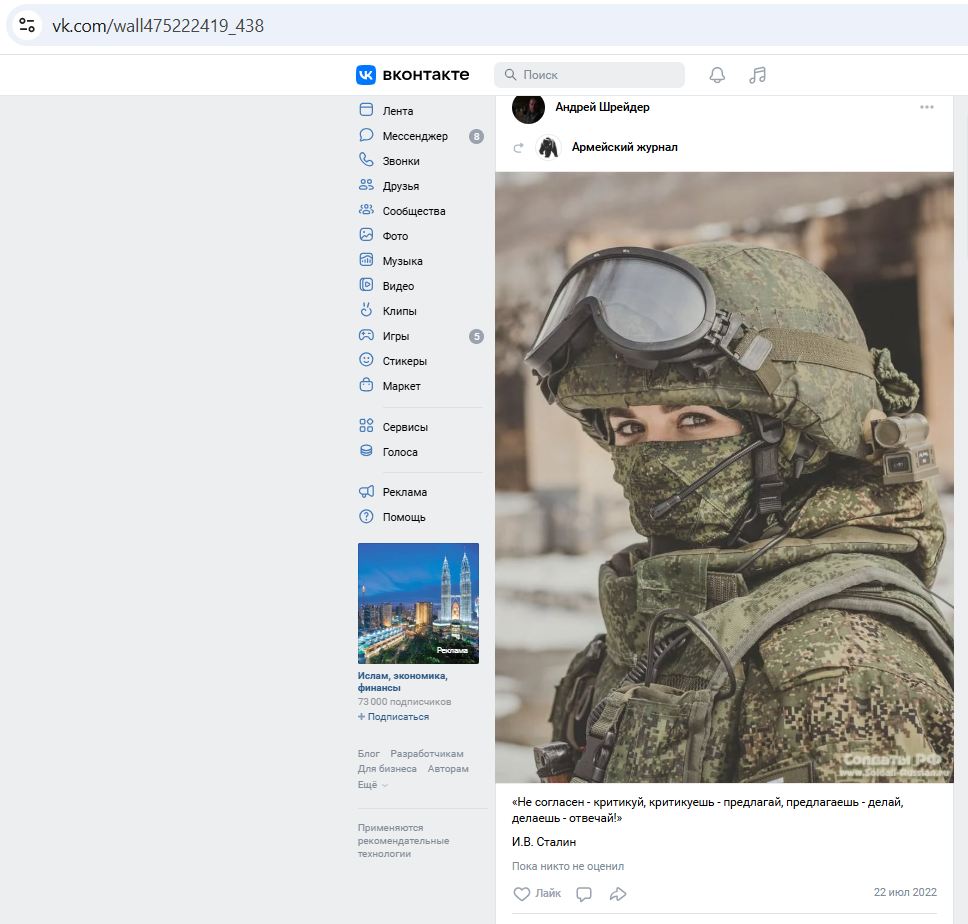
Task: Subscribe via Подписаться under the ad
Action: point(394,717)
